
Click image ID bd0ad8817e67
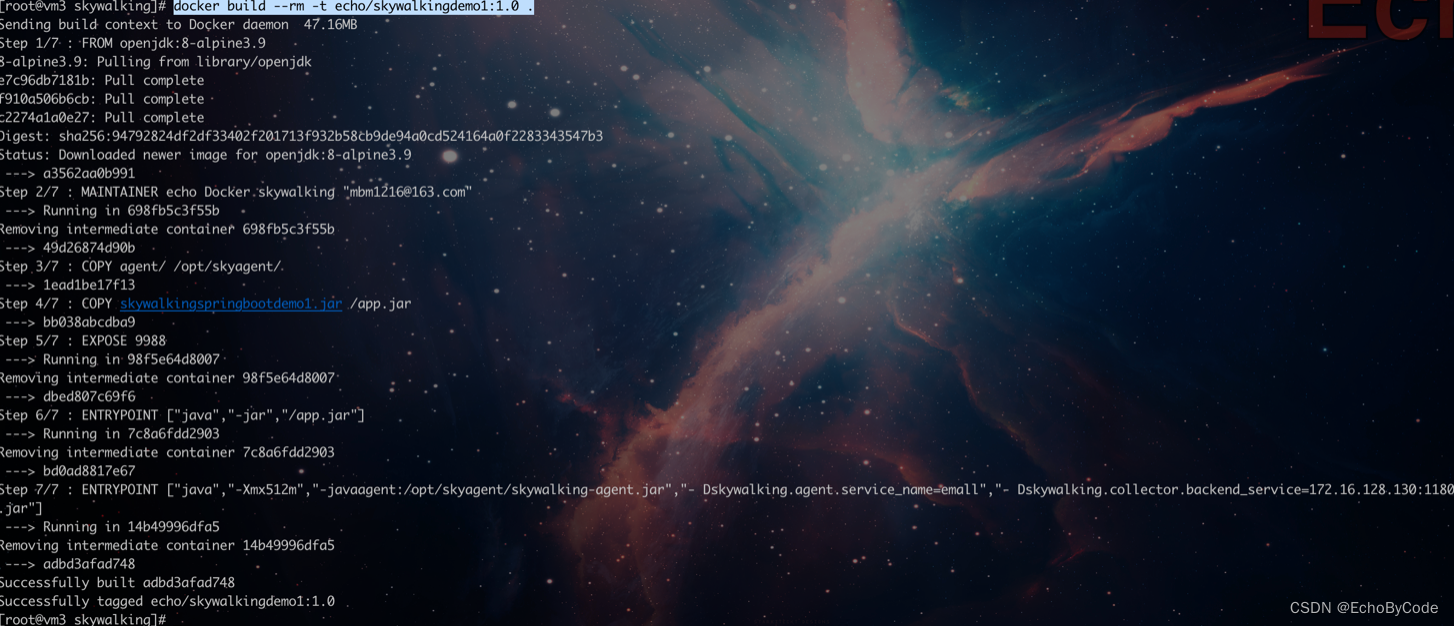tap(89, 471)
